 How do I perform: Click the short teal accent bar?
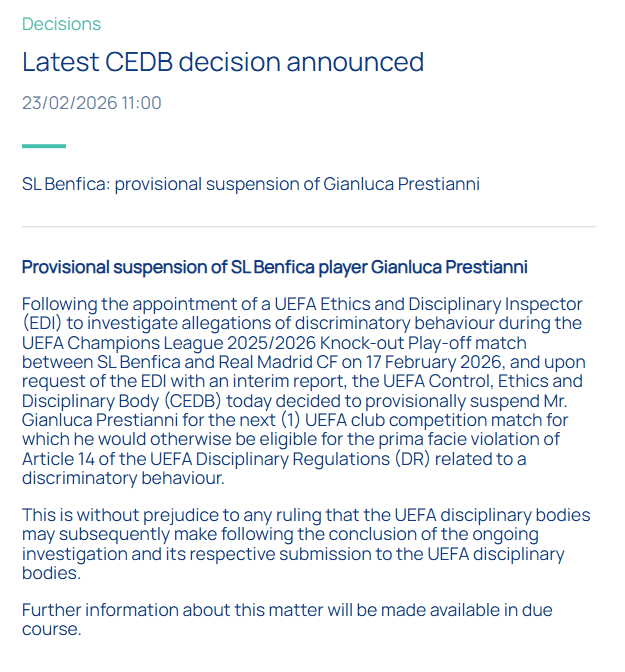44,146
